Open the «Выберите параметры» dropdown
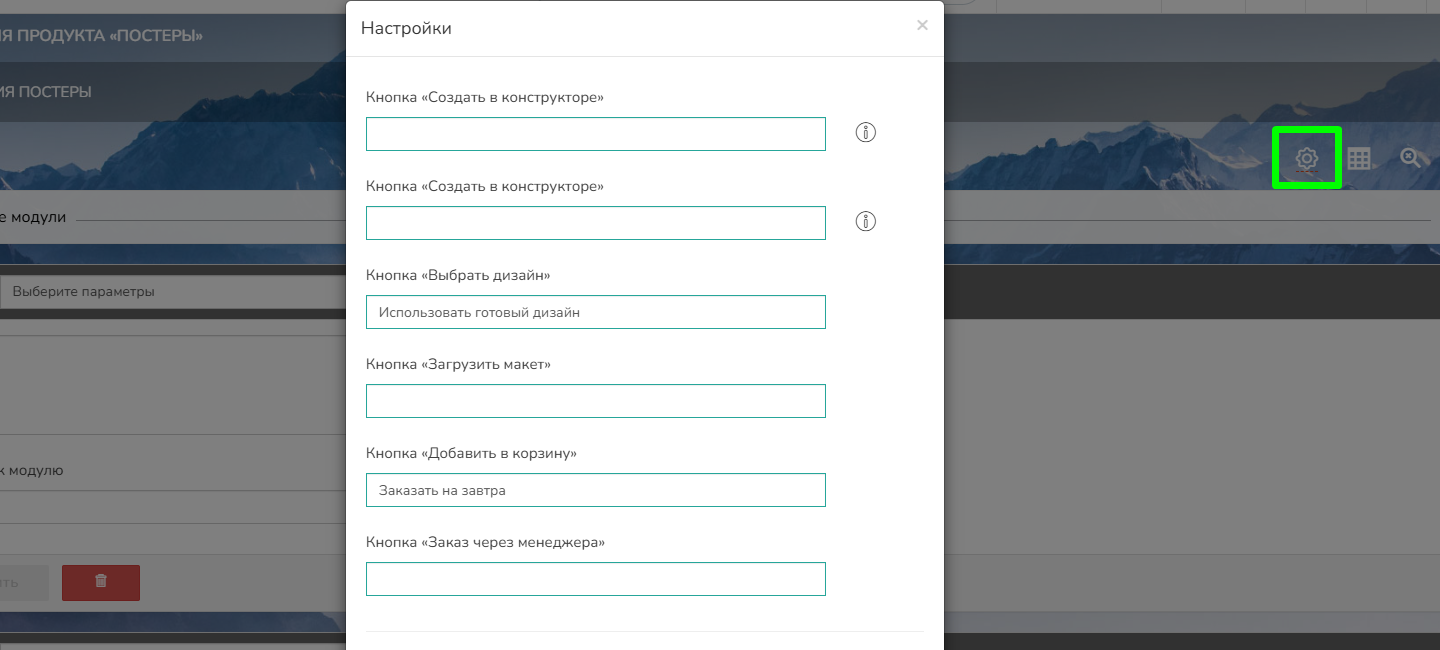The width and height of the screenshot is (1440, 650). [x=172, y=292]
